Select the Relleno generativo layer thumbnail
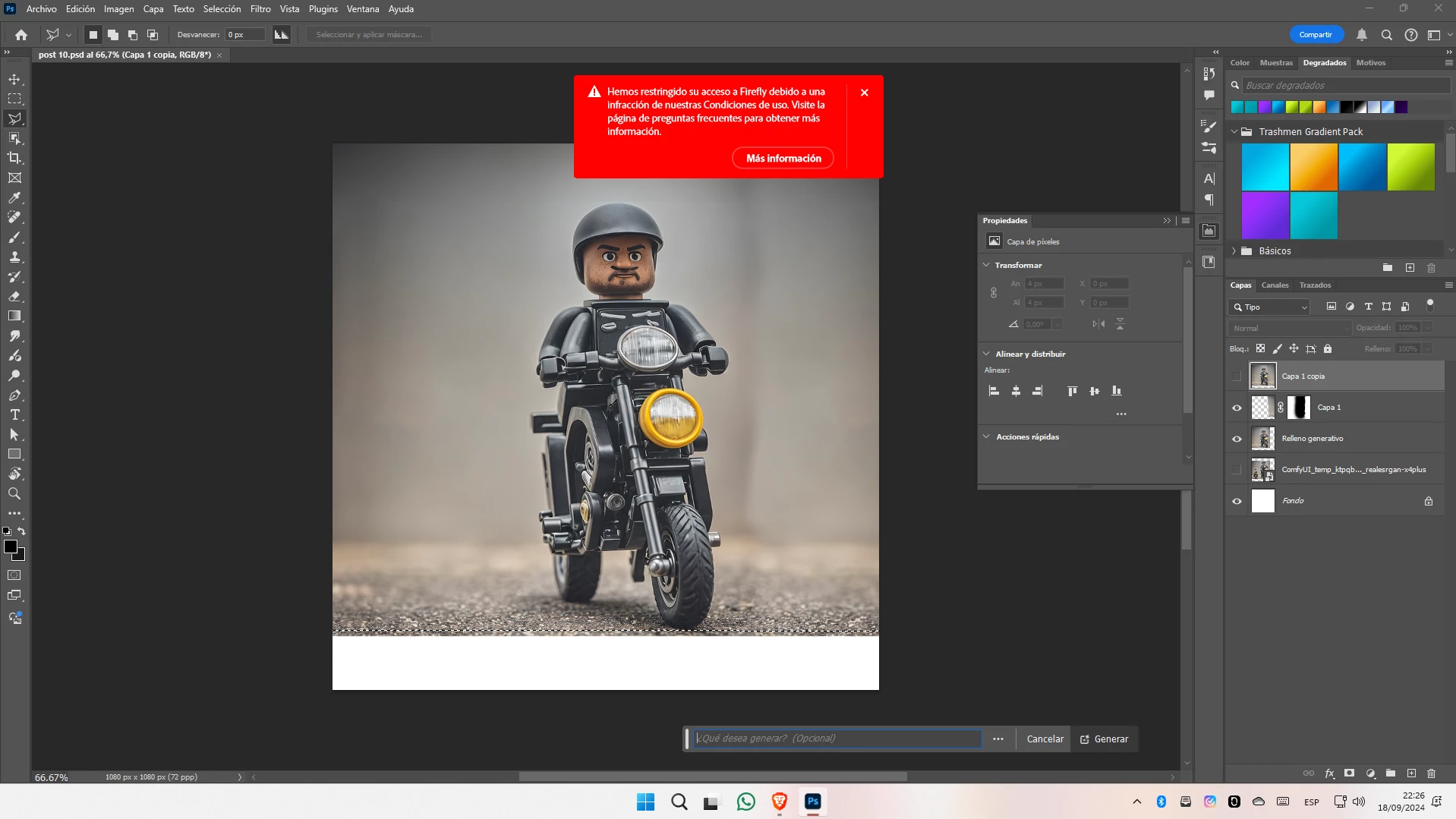The height and width of the screenshot is (819, 1456). (1263, 439)
